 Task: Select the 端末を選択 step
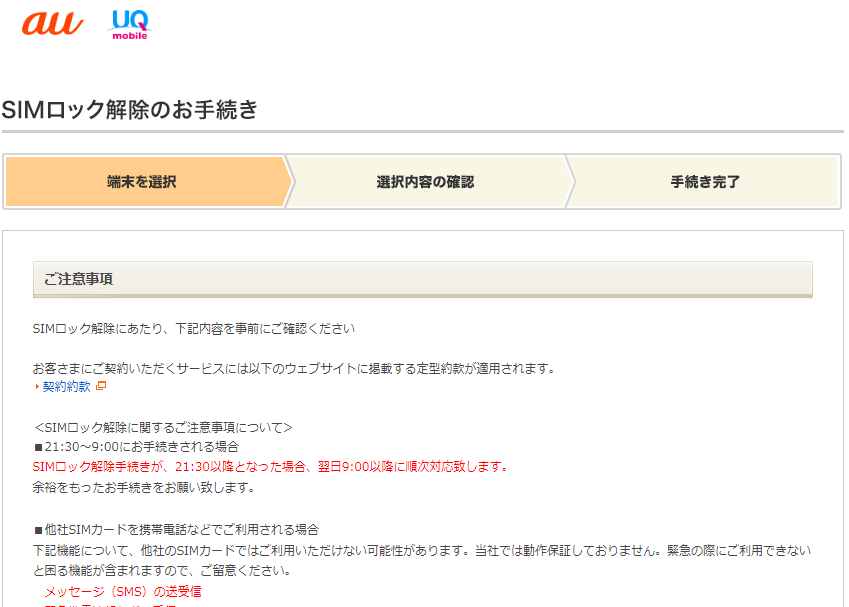point(142,182)
